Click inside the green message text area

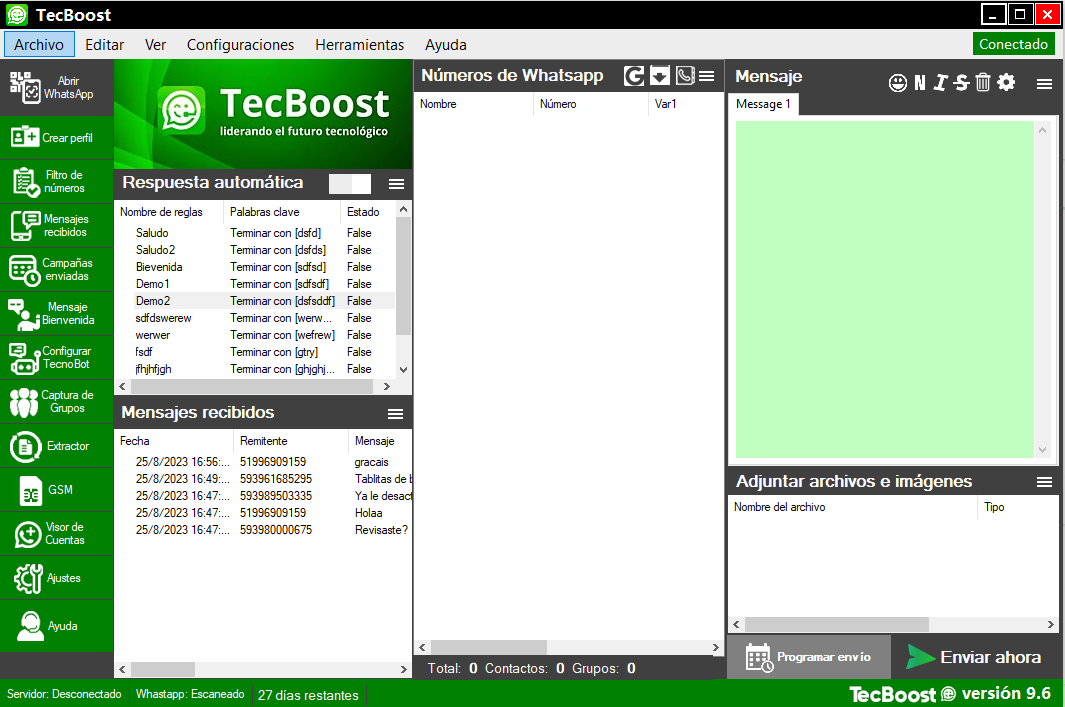tap(884, 289)
